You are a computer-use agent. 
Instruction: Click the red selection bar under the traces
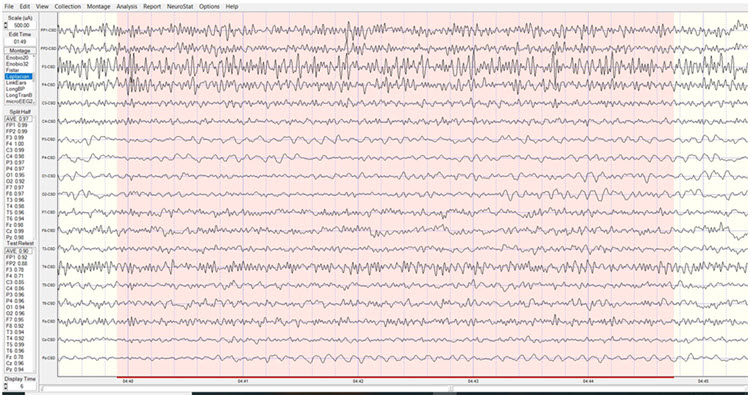[395, 377]
